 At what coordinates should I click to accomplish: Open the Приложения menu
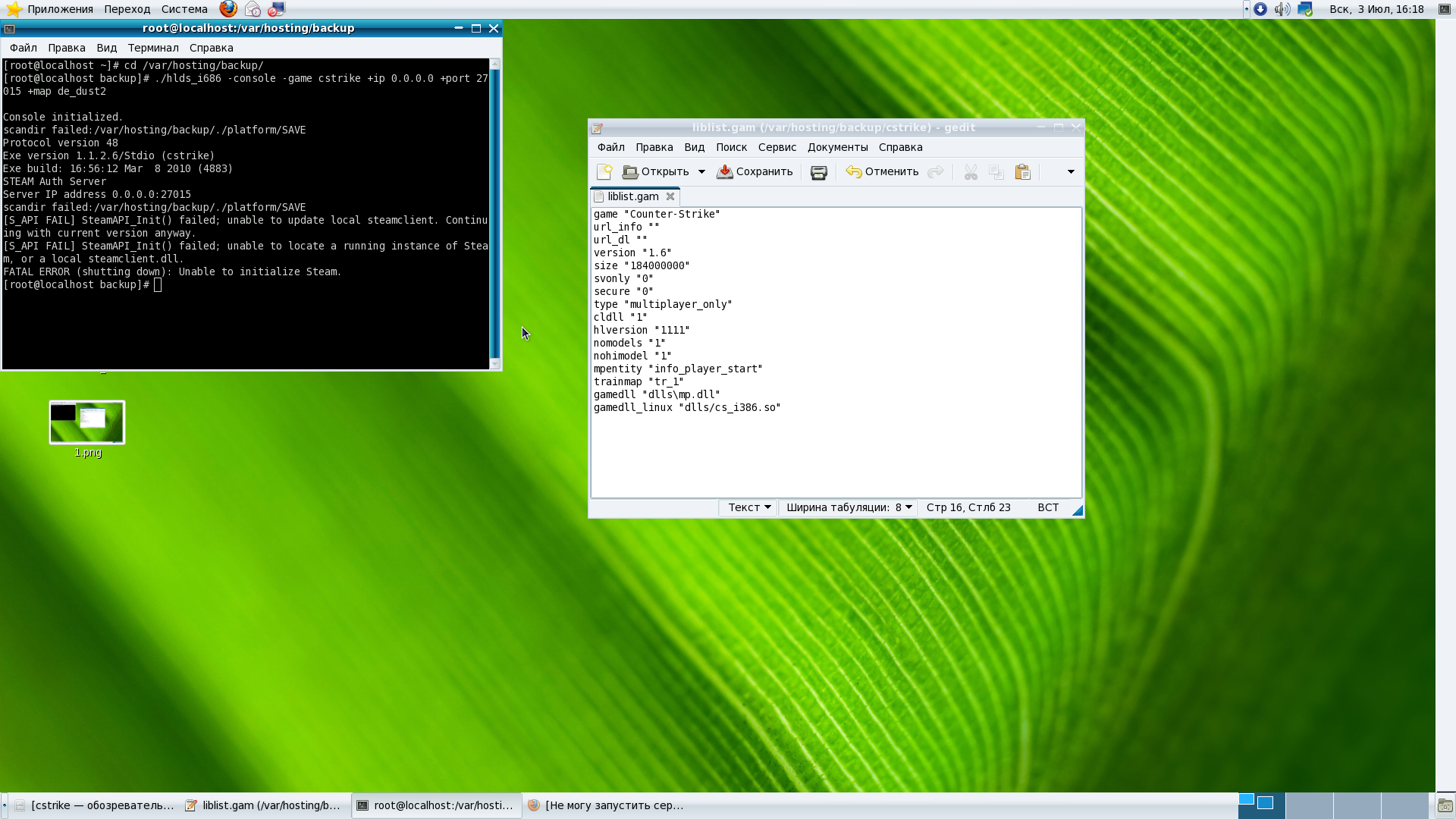pos(50,9)
